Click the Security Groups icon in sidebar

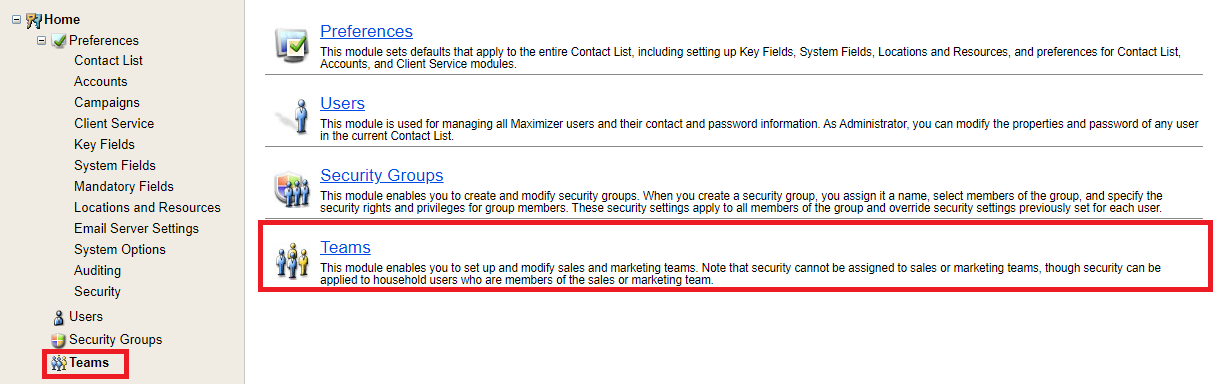[x=58, y=340]
